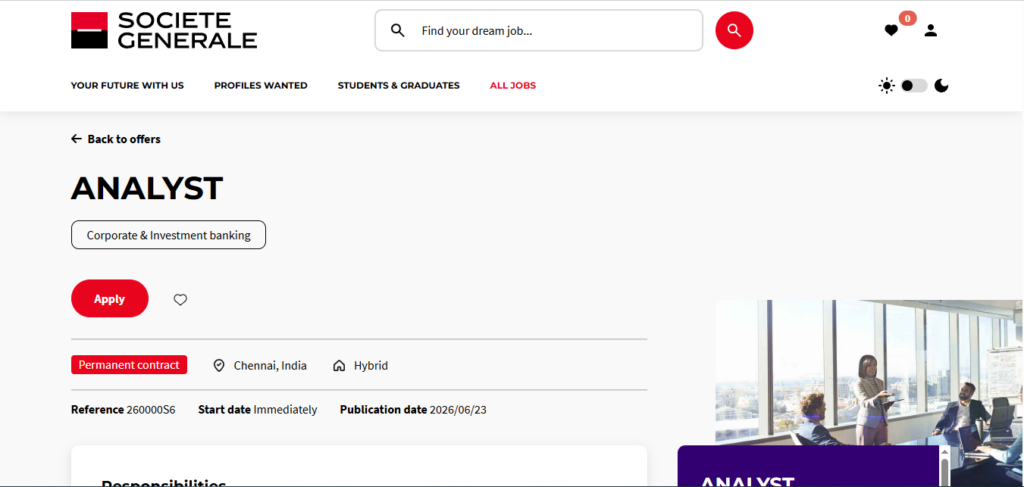Click the location pin icon by Chennai
This screenshot has height=487, width=1024.
[219, 366]
